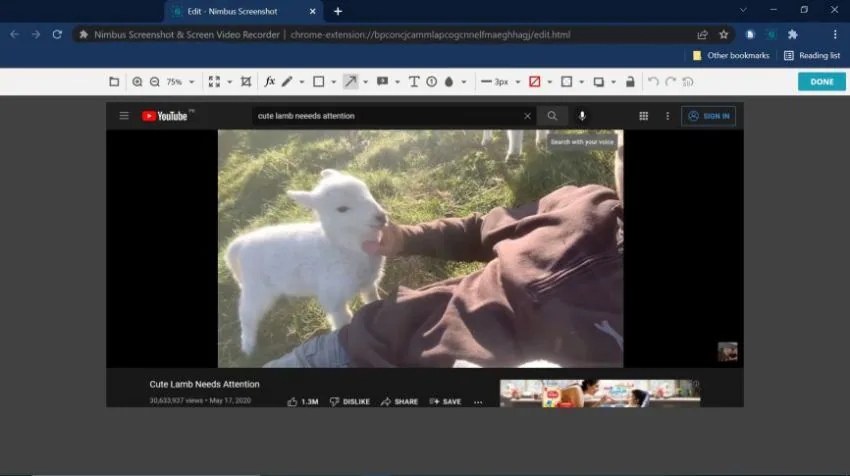The height and width of the screenshot is (476, 850).
Task: Select the Blur drop tool
Action: 449,82
